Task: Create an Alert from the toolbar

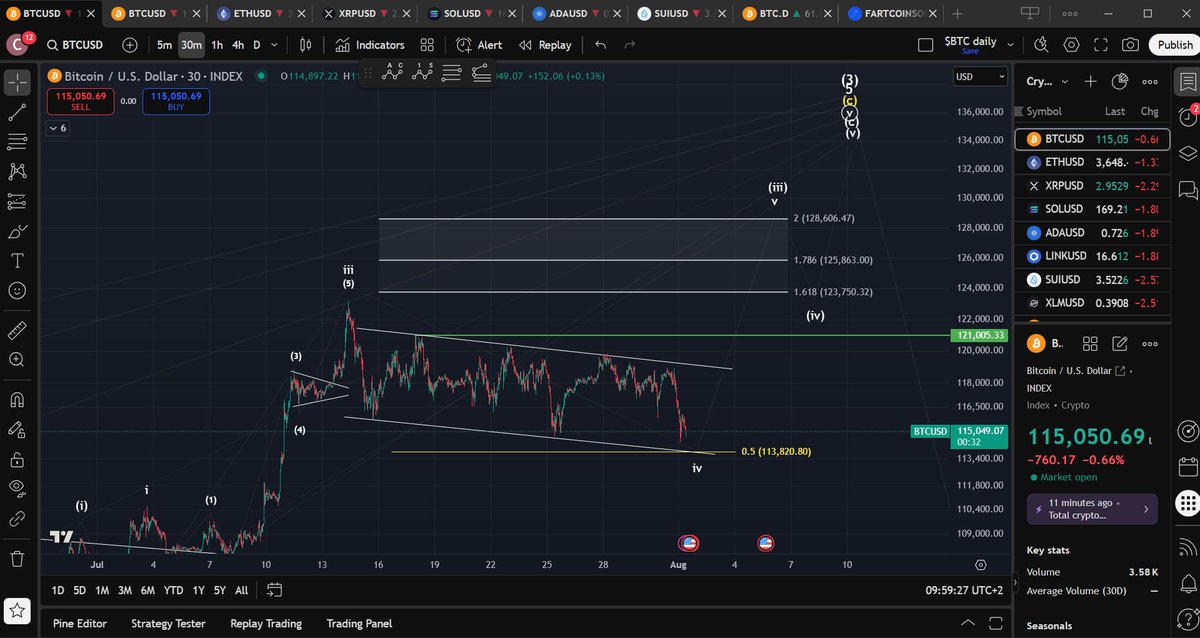Action: click(479, 45)
